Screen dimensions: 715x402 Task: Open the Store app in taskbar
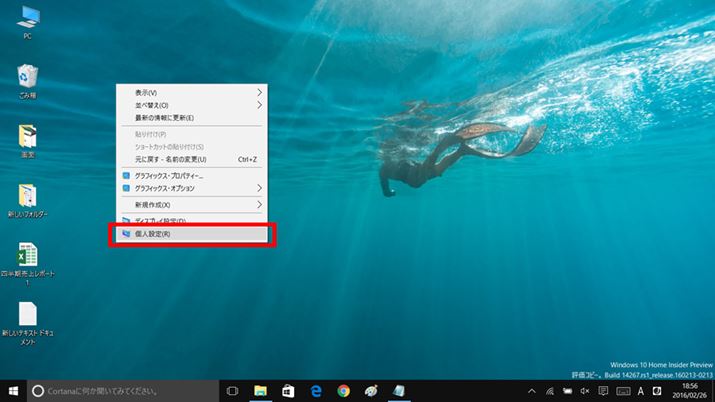[288, 390]
